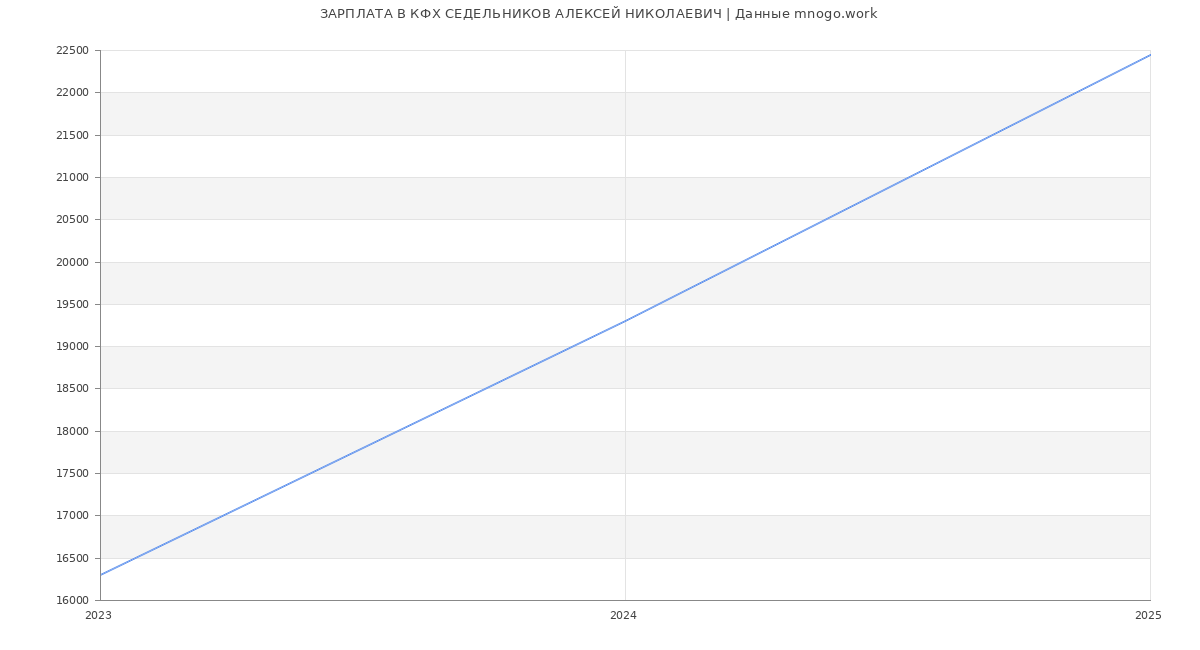Select the 17500 y-axis label

[72, 474]
